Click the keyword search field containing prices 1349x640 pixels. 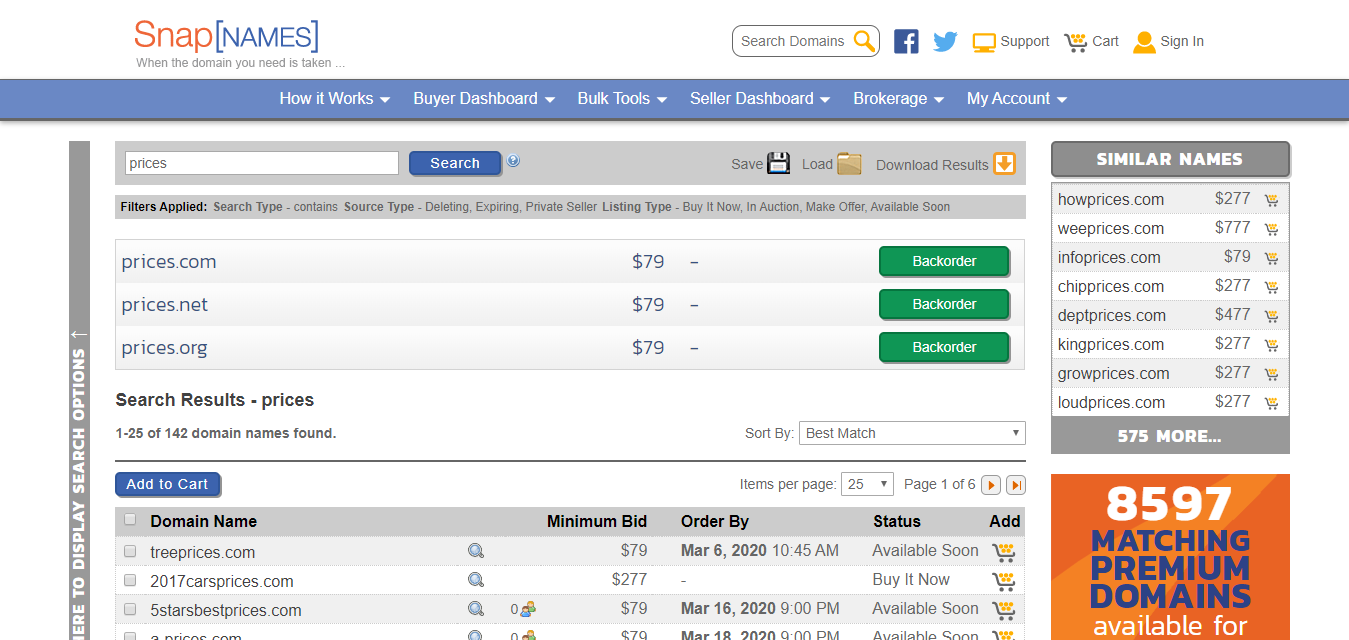point(261,163)
